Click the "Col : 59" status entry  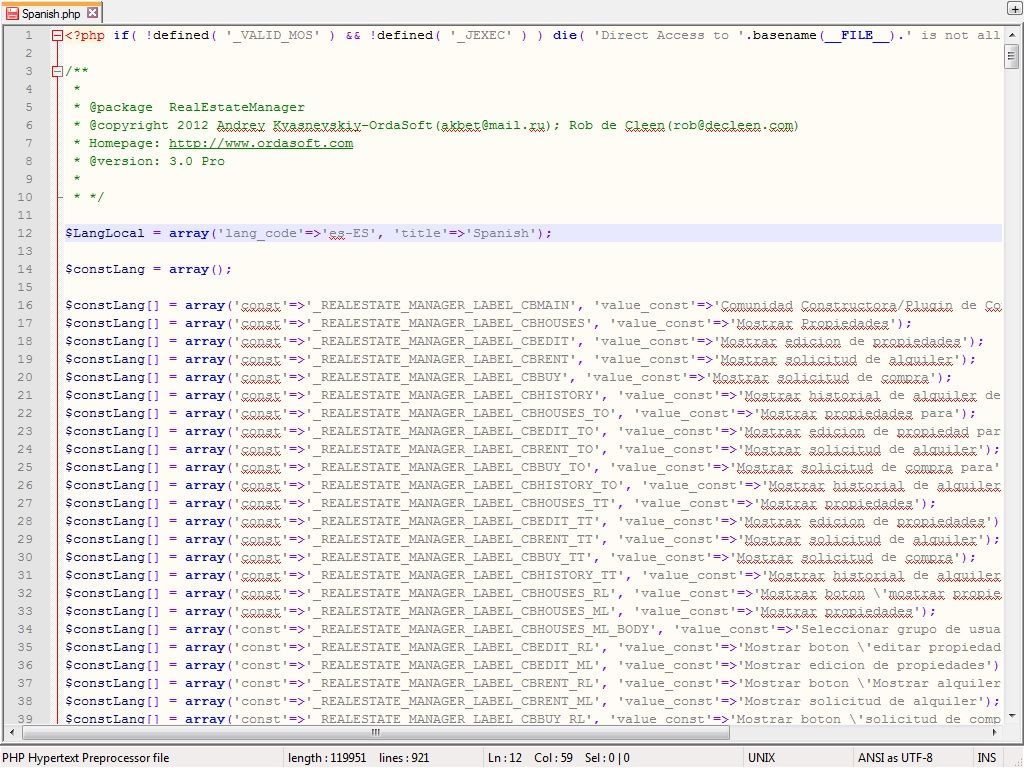tap(553, 758)
